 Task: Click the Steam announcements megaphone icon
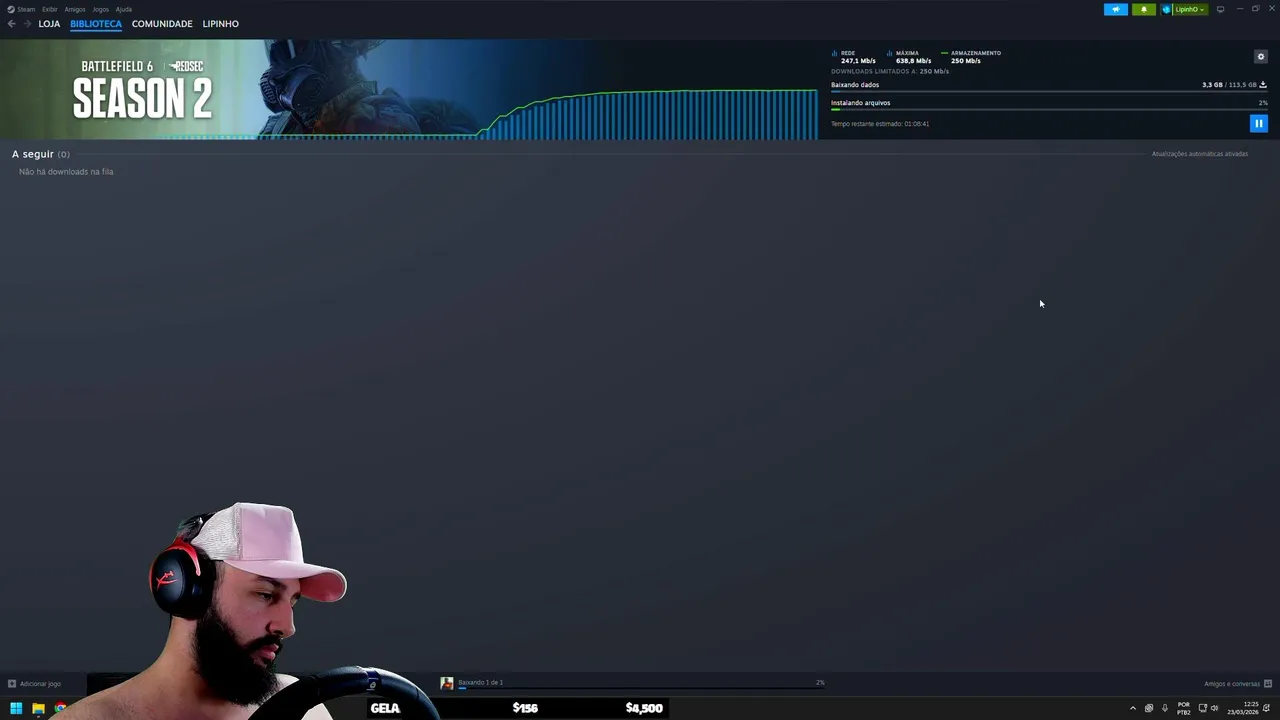1115,9
